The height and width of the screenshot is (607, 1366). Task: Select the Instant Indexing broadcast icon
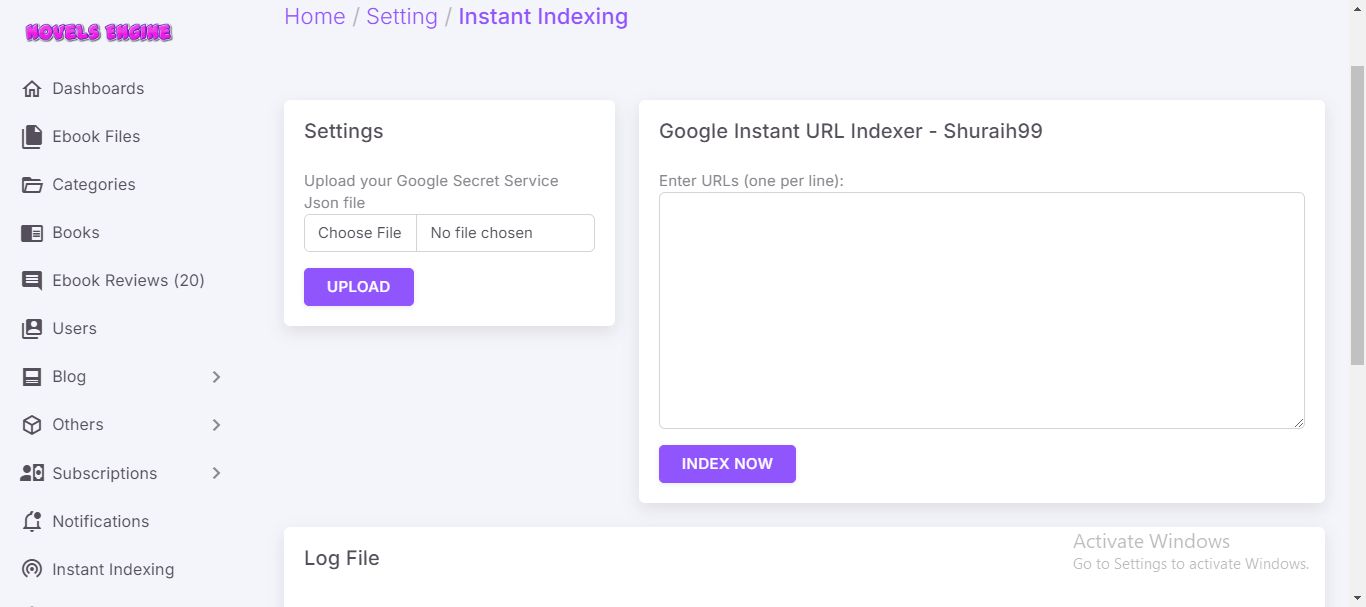pyautogui.click(x=32, y=570)
